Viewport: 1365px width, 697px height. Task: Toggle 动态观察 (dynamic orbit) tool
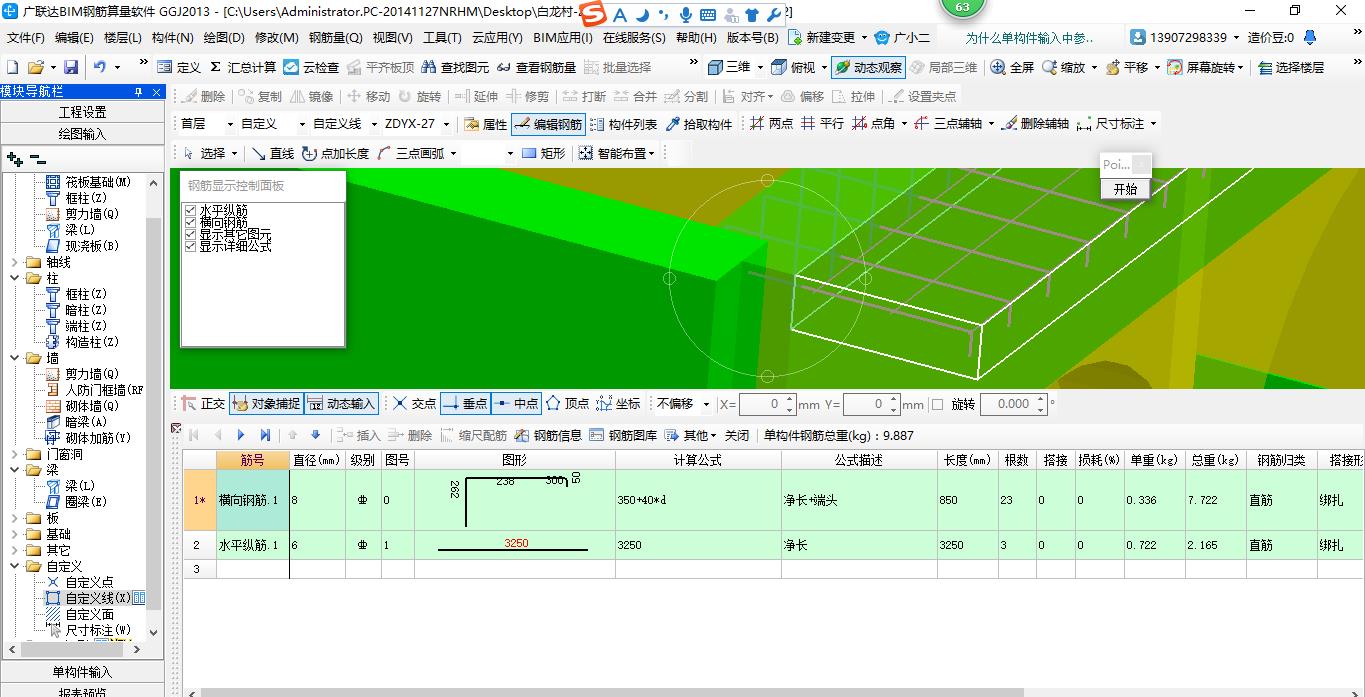point(868,67)
